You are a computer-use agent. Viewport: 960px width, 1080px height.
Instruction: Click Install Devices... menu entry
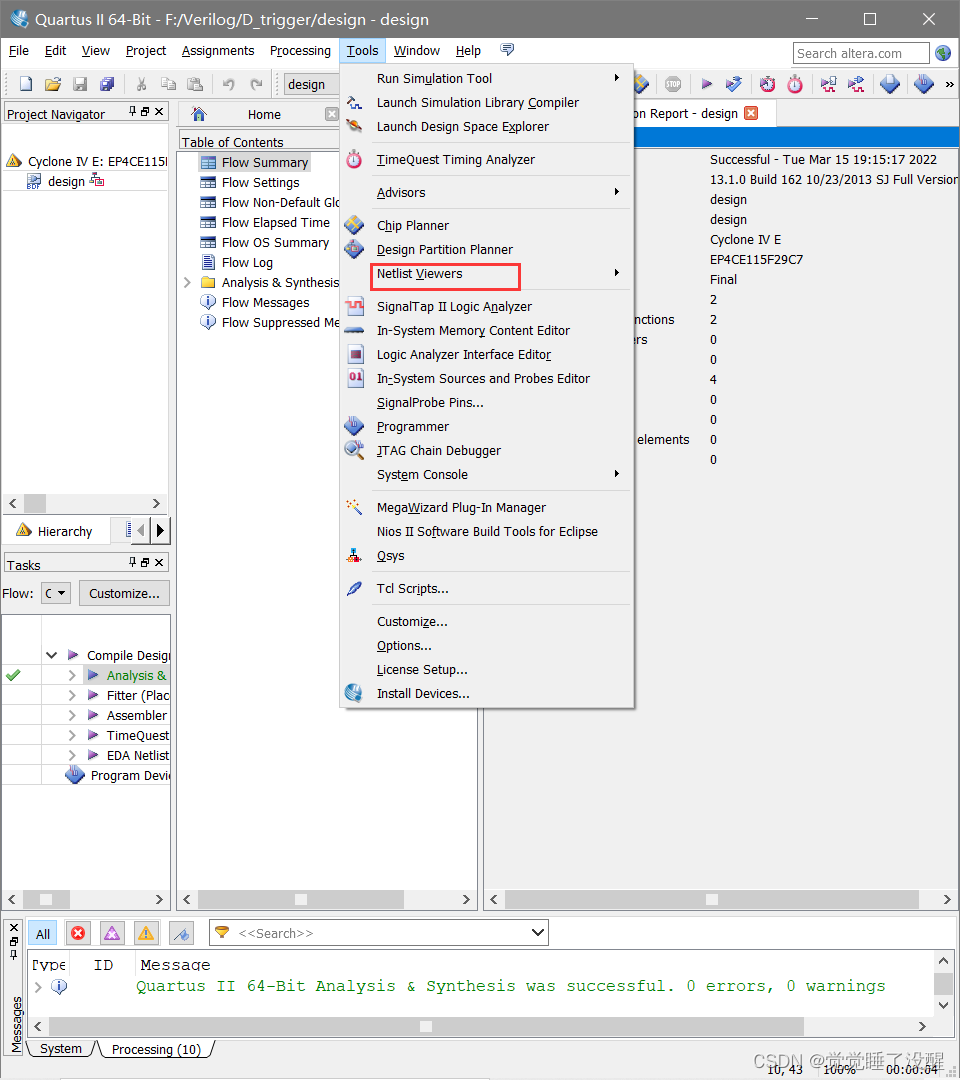pyautogui.click(x=487, y=694)
